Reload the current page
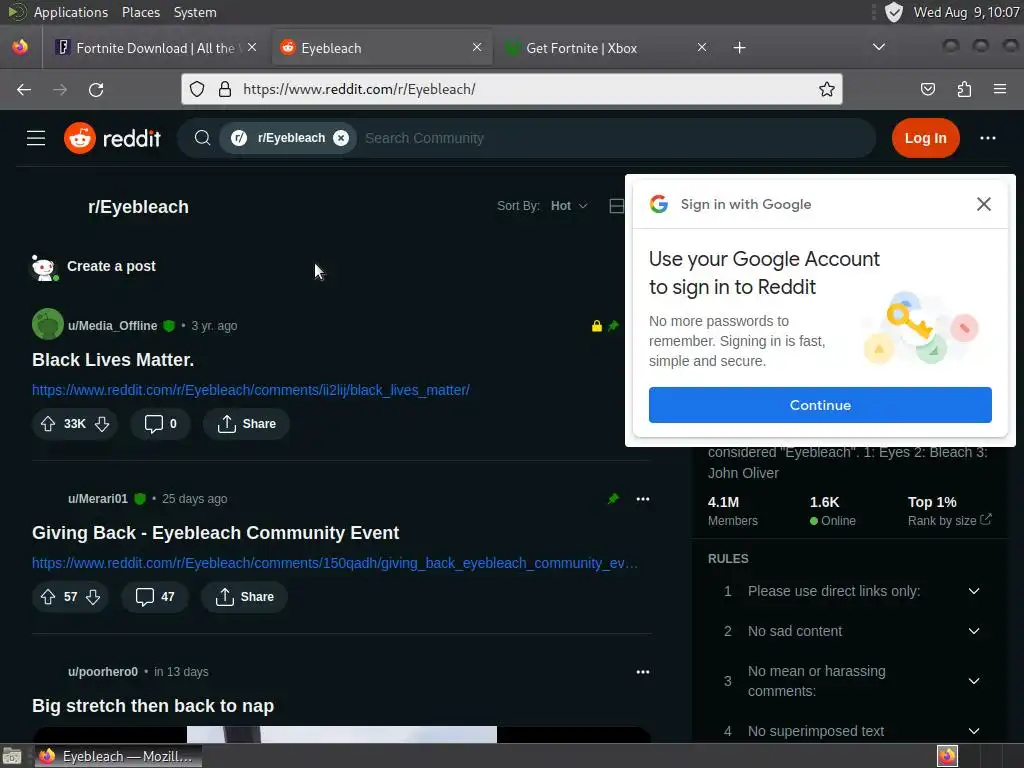This screenshot has height=768, width=1024. click(x=96, y=89)
